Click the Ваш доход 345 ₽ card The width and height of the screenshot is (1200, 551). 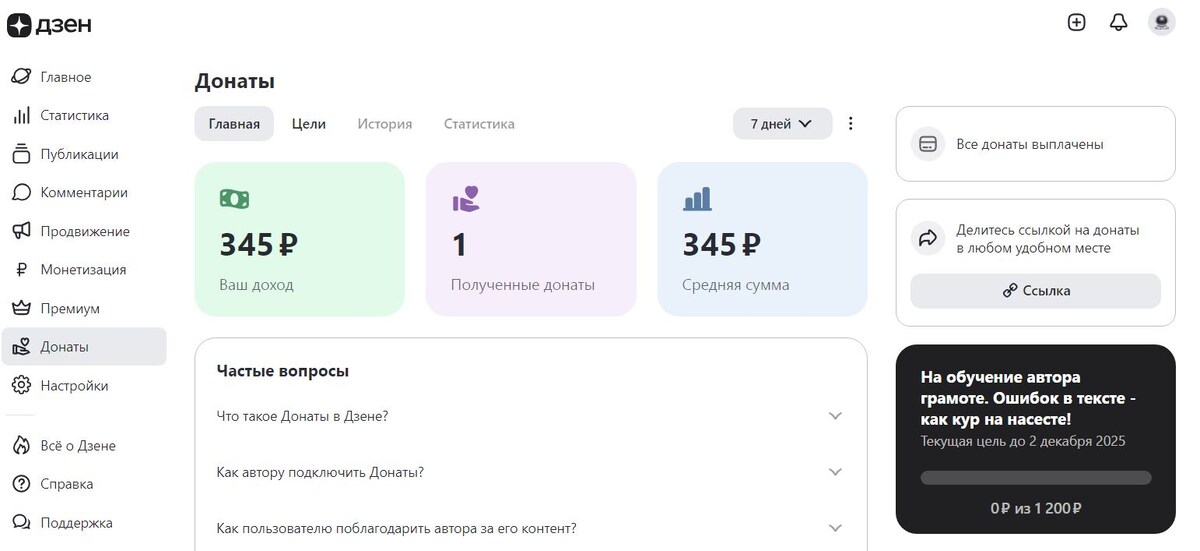point(300,239)
